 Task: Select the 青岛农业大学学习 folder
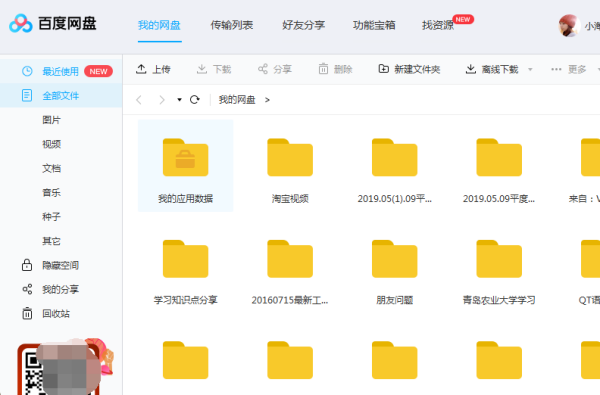coord(499,272)
